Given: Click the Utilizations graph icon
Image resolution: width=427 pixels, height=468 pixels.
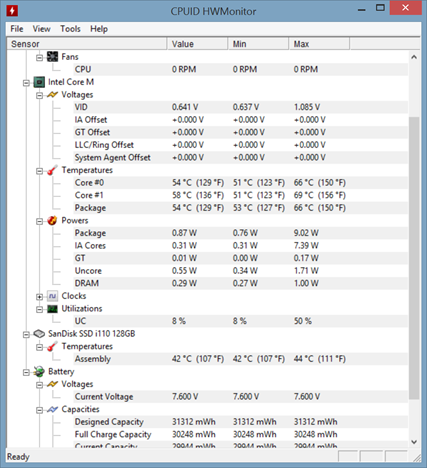Looking at the screenshot, I should [52, 309].
